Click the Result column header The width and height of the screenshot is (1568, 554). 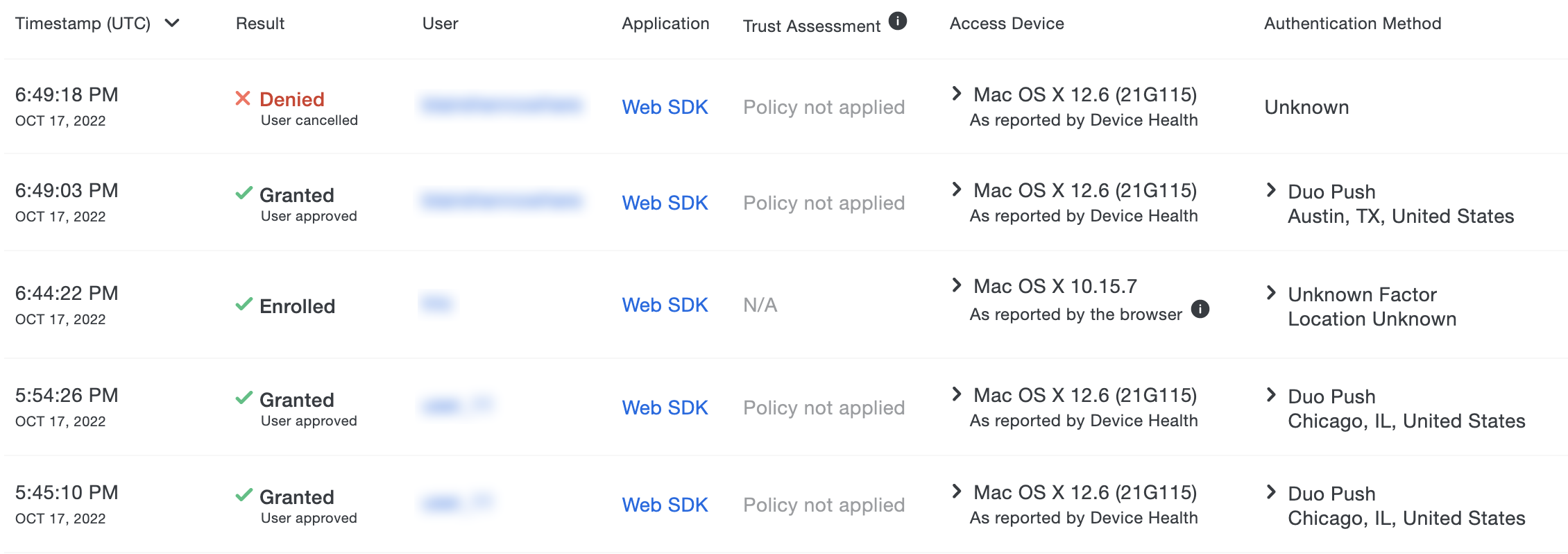260,24
